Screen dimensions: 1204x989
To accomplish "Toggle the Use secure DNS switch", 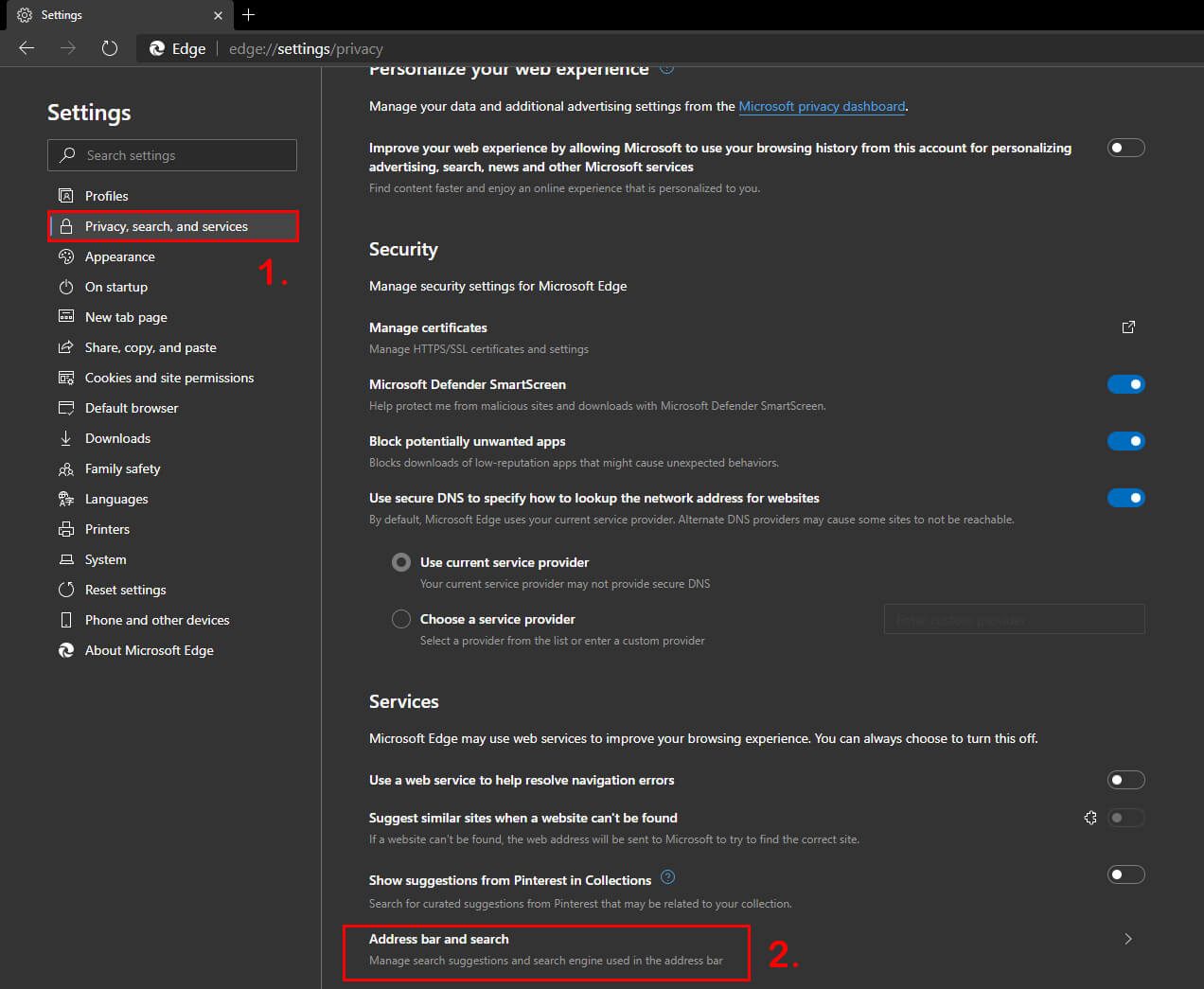I will click(x=1126, y=498).
